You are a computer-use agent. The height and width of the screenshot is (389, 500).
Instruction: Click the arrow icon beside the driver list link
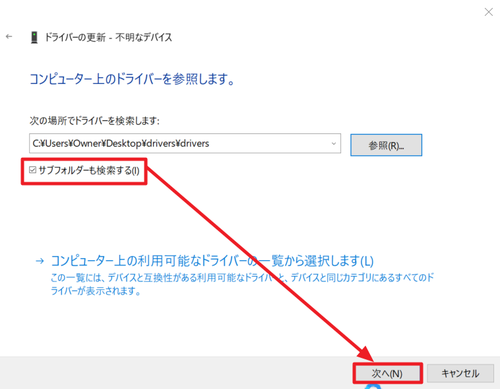coord(40,261)
